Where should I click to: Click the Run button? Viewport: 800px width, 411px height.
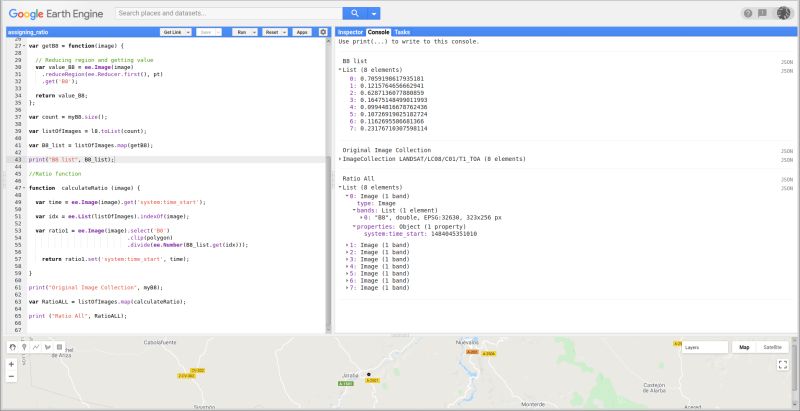241,32
